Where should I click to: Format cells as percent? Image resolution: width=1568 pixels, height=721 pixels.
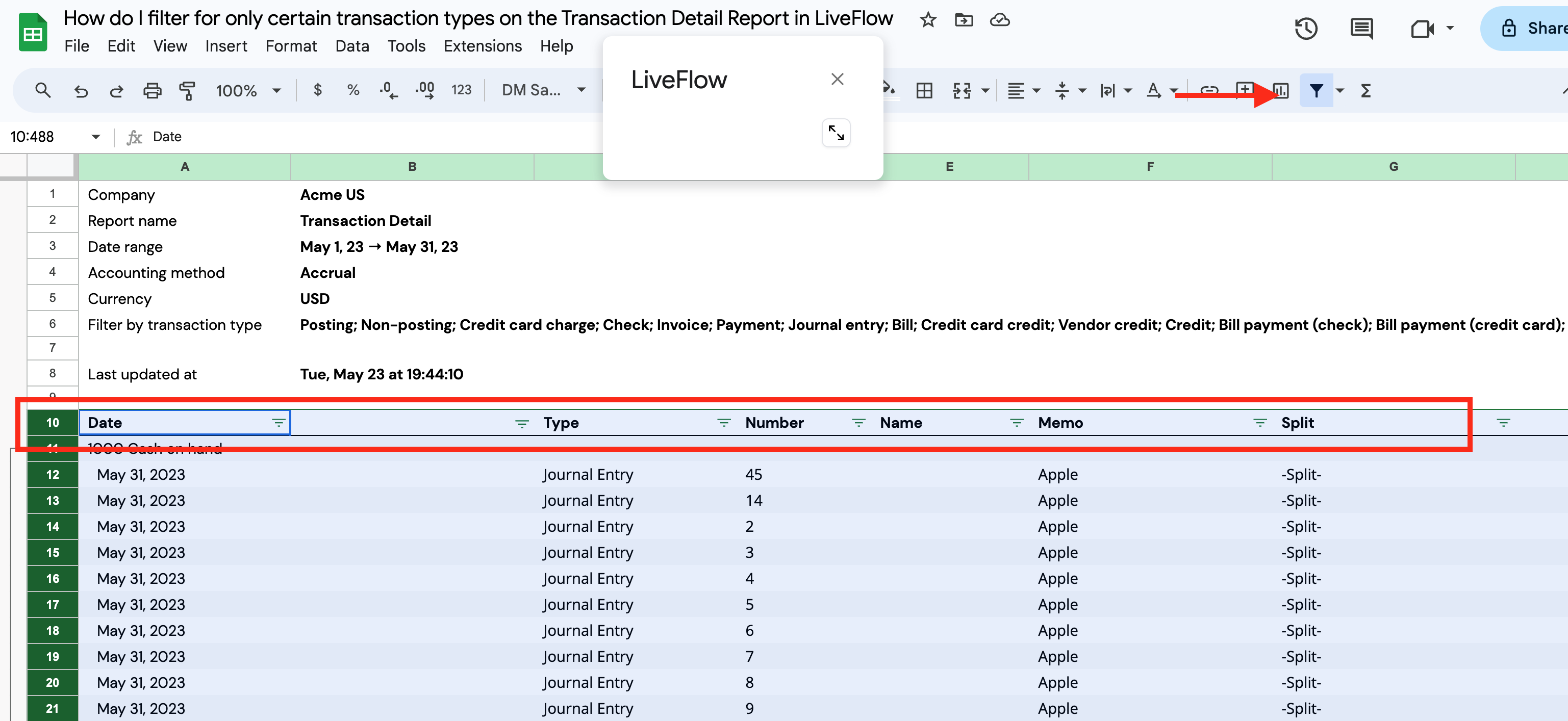click(353, 90)
